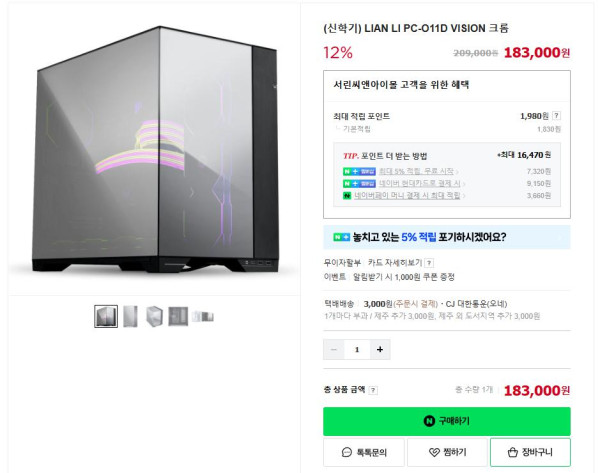This screenshot has height=473, width=600.
Task: Open the help icon next to 카드 자세히보기
Action: 429,263
